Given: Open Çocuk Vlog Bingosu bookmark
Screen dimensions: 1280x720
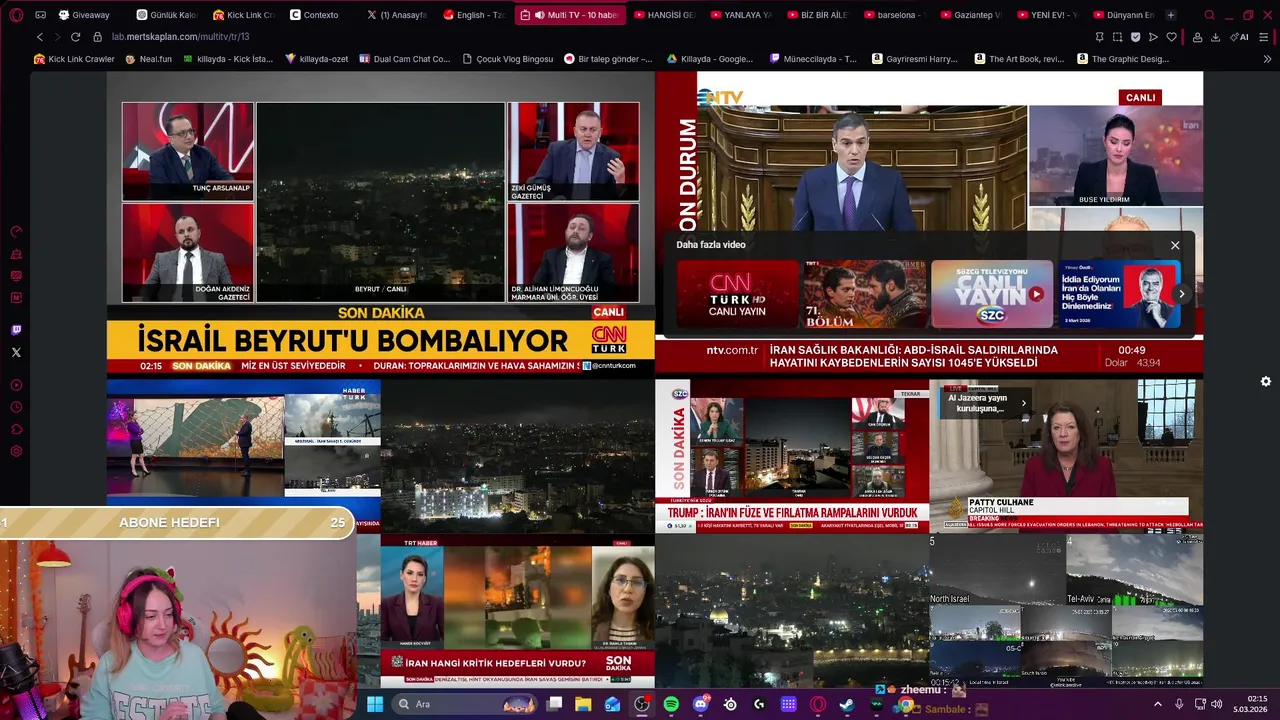Looking at the screenshot, I should coord(507,59).
